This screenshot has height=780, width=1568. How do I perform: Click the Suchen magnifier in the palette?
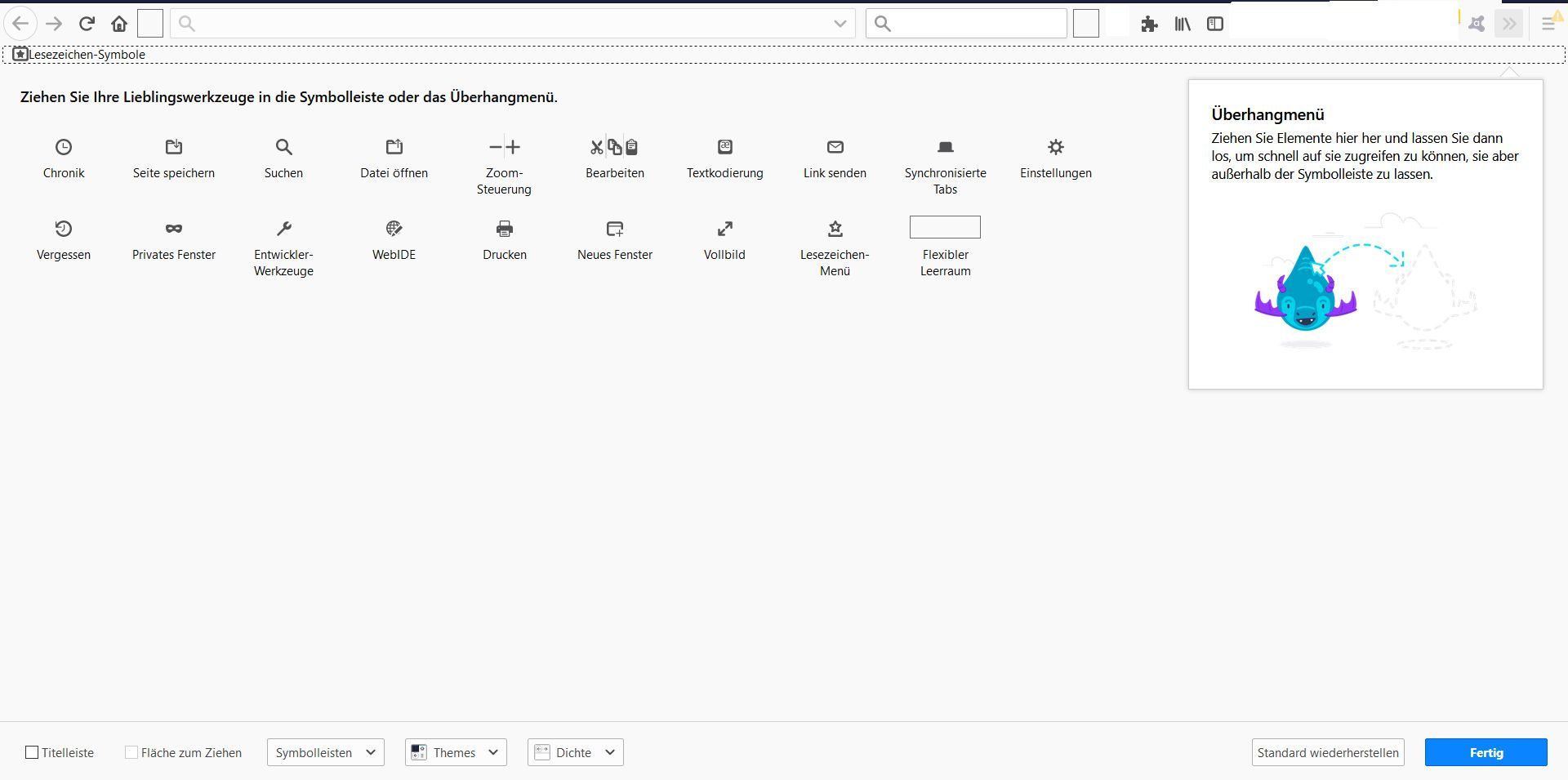pos(283,147)
